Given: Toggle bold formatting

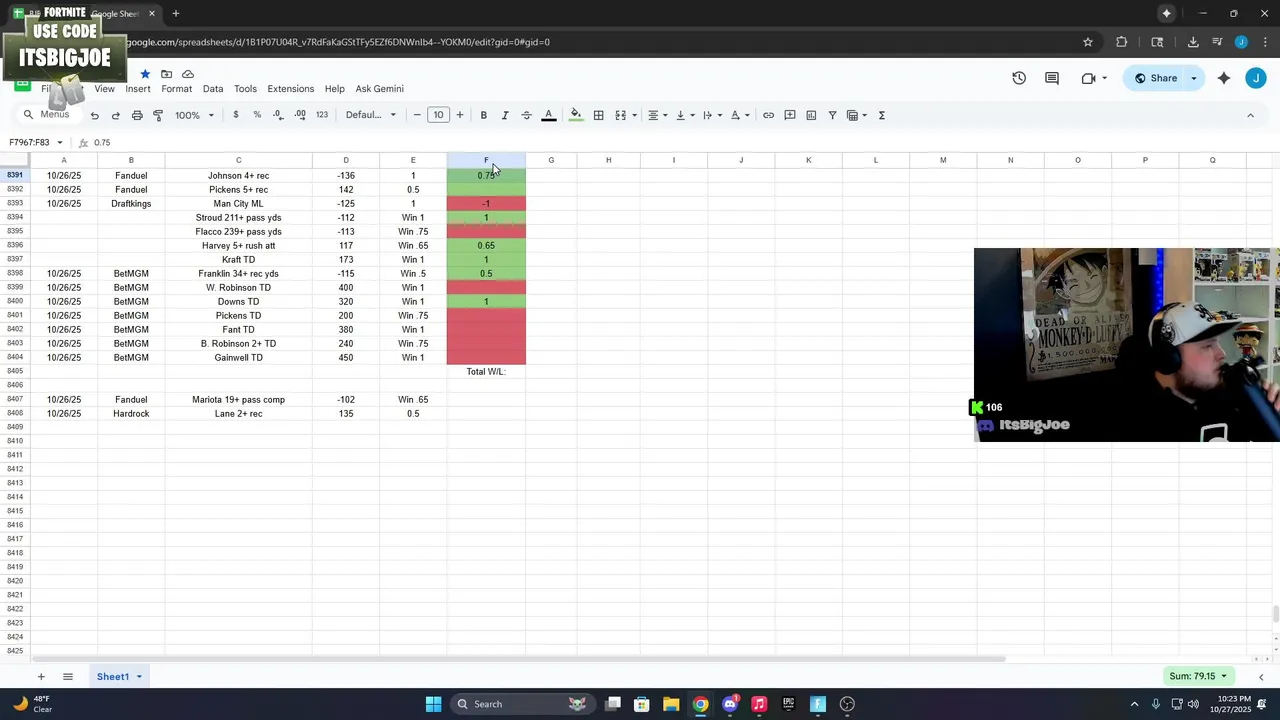Looking at the screenshot, I should point(483,115).
